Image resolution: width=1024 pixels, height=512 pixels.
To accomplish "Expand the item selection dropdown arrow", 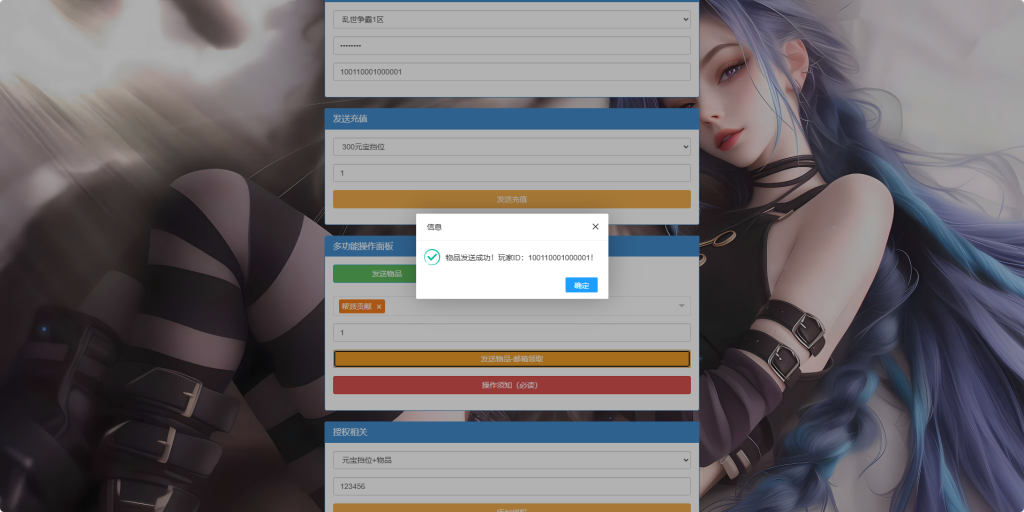I will coord(681,306).
